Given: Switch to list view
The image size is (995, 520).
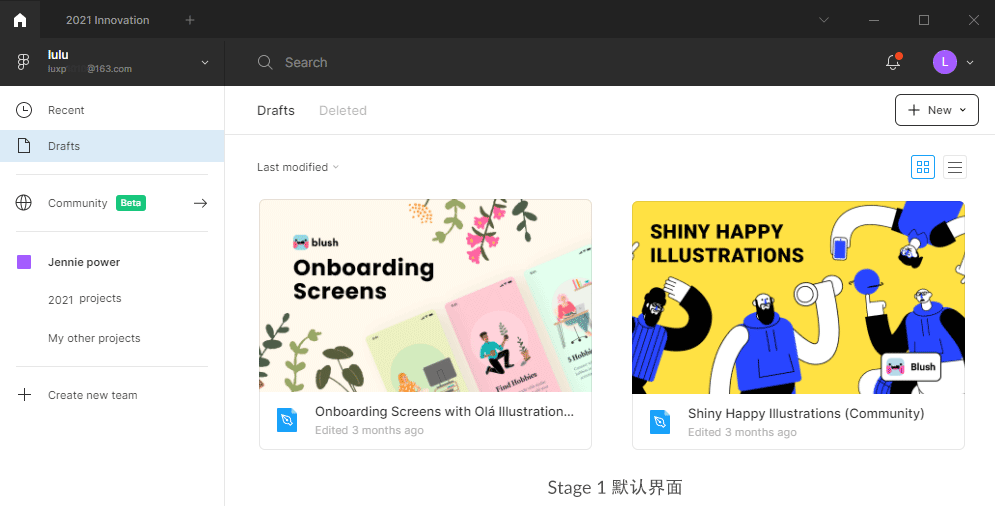Looking at the screenshot, I should 954,167.
